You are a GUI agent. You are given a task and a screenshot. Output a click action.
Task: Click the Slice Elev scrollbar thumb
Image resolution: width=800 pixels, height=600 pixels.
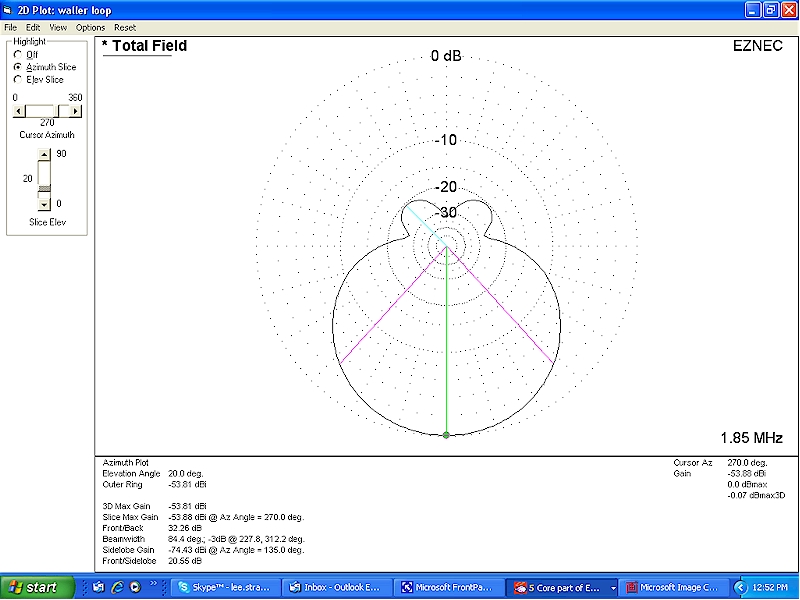(x=43, y=189)
